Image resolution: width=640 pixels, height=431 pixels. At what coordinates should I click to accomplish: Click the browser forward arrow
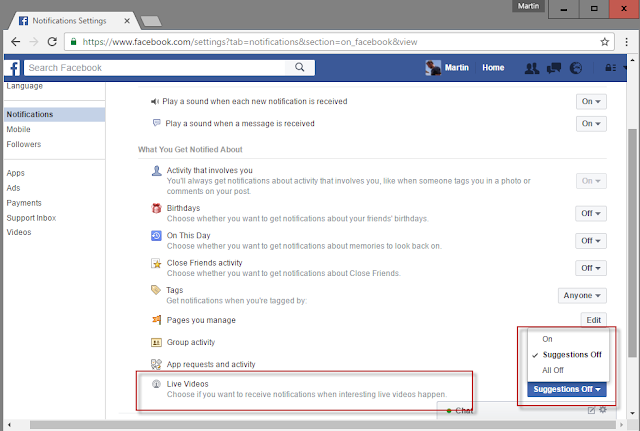click(34, 42)
